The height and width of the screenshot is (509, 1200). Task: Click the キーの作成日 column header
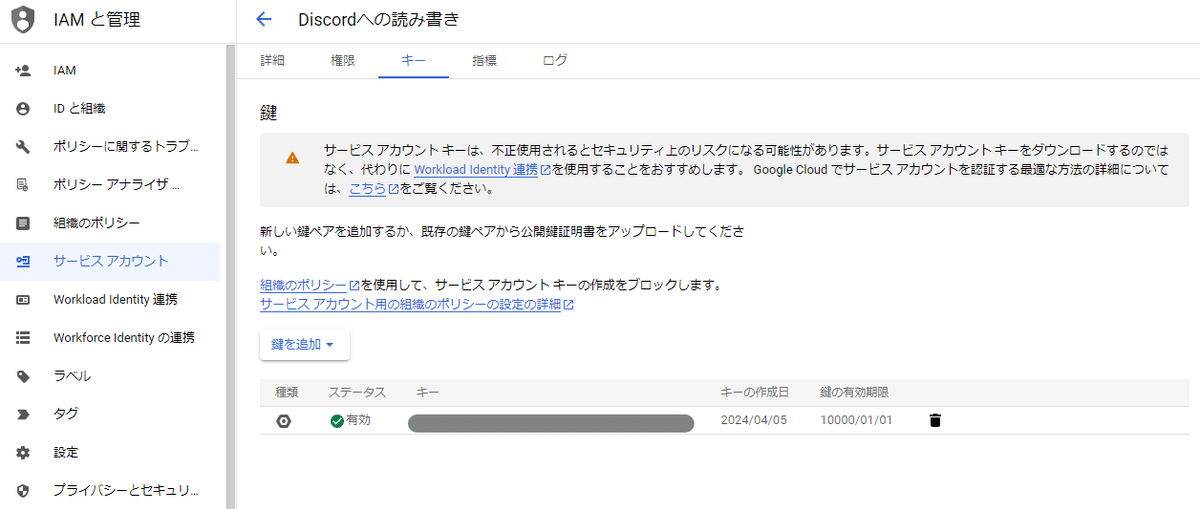tap(754, 392)
